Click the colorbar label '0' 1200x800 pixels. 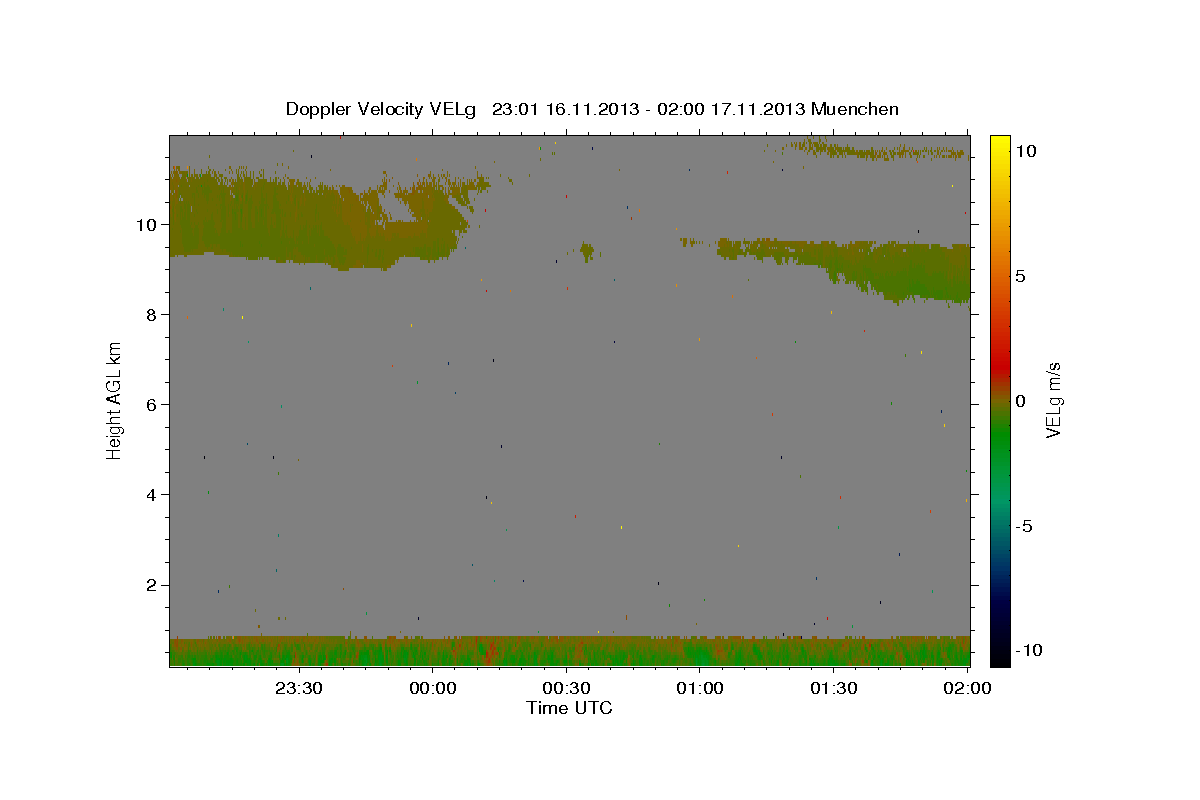(x=1020, y=401)
